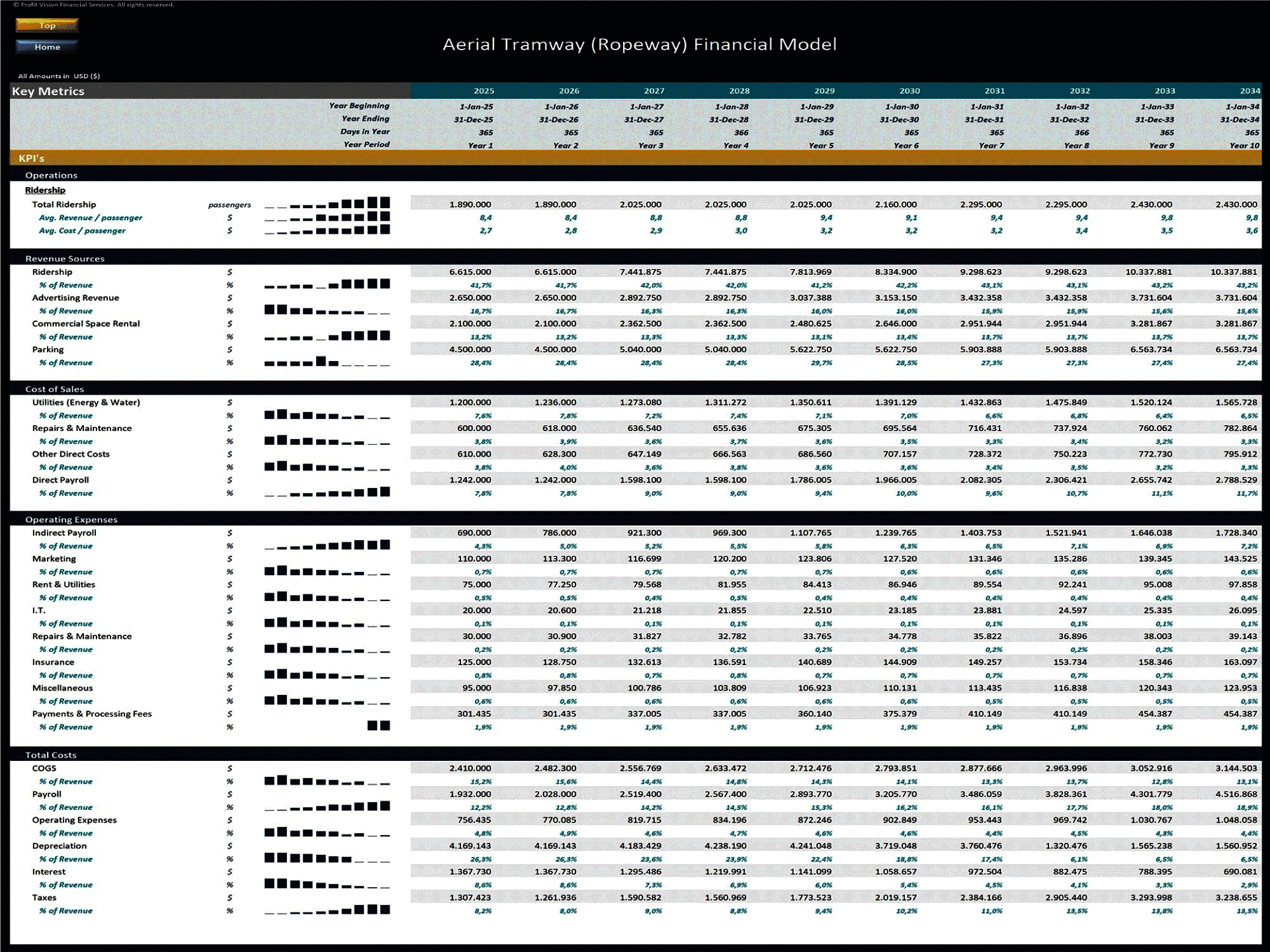
Task: Select the Other Direct Costs label
Action: tap(71, 454)
